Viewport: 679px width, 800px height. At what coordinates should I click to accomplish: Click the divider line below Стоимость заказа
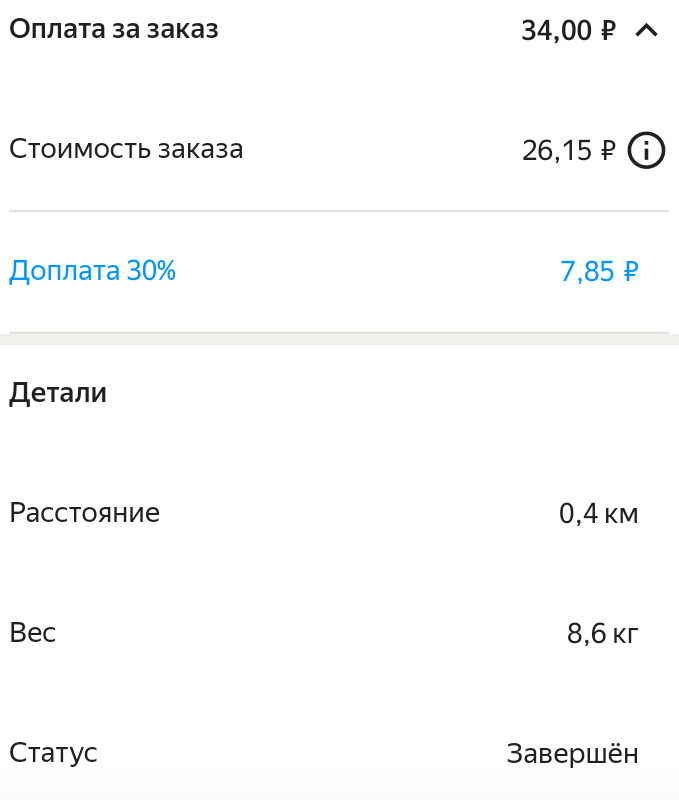tap(339, 211)
